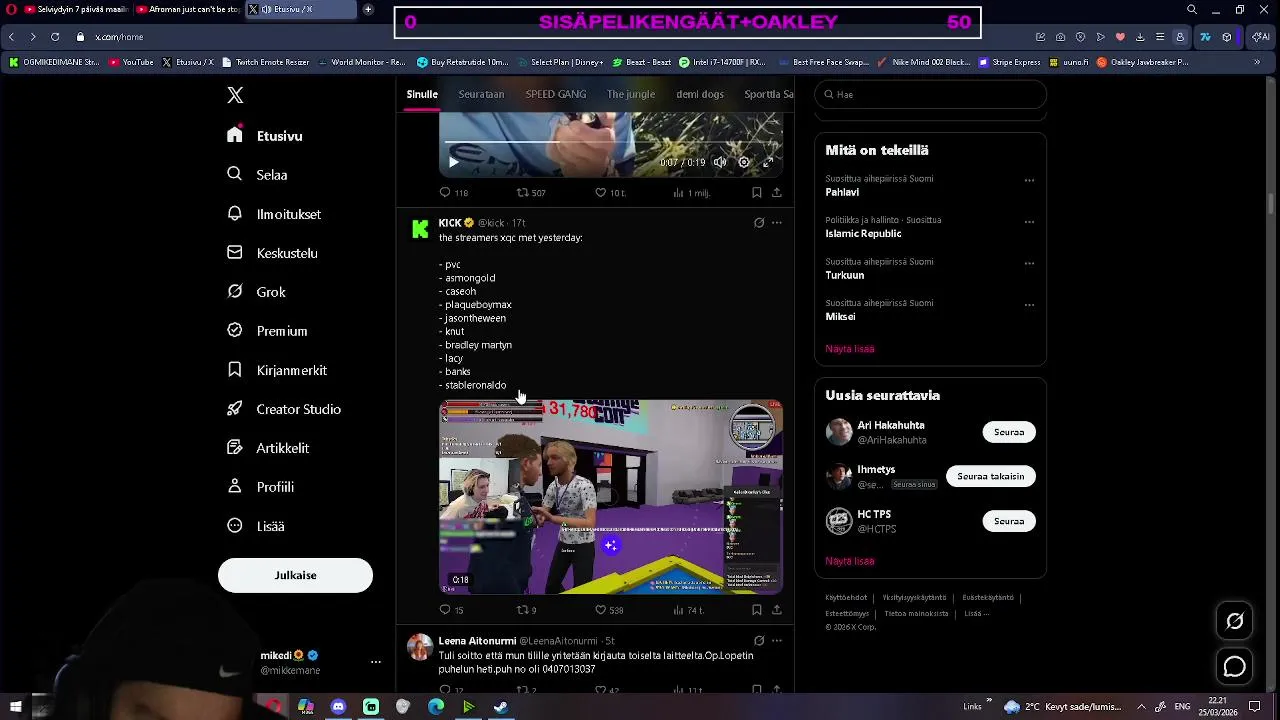
Task: Switch to The jungle tab
Action: click(x=631, y=94)
